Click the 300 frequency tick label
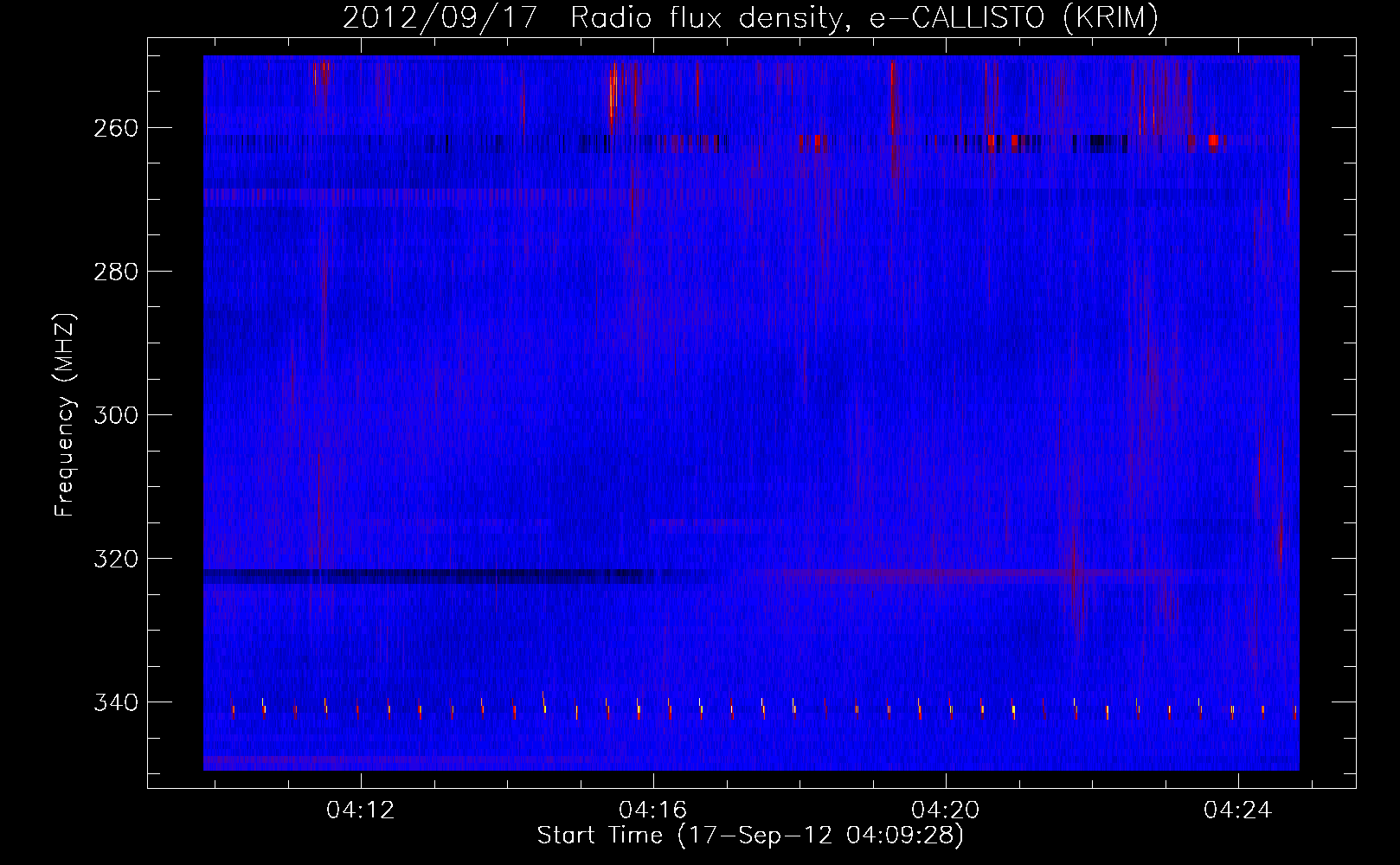Image resolution: width=1400 pixels, height=865 pixels. [115, 415]
